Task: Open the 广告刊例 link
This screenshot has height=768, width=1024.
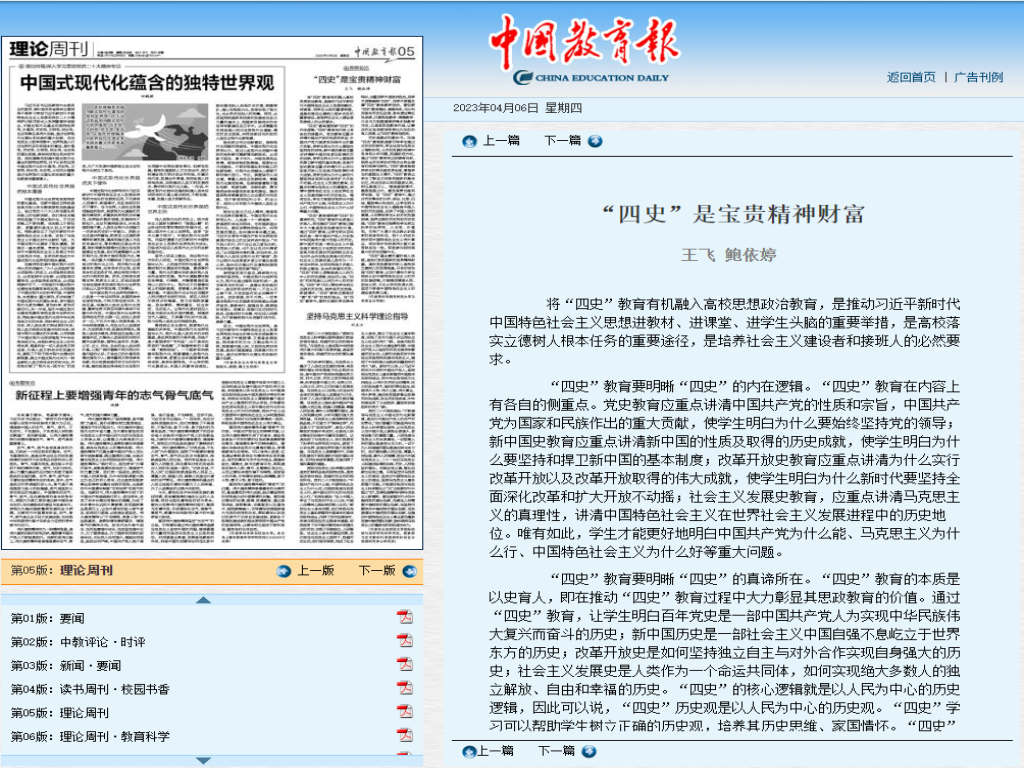Action: point(978,77)
